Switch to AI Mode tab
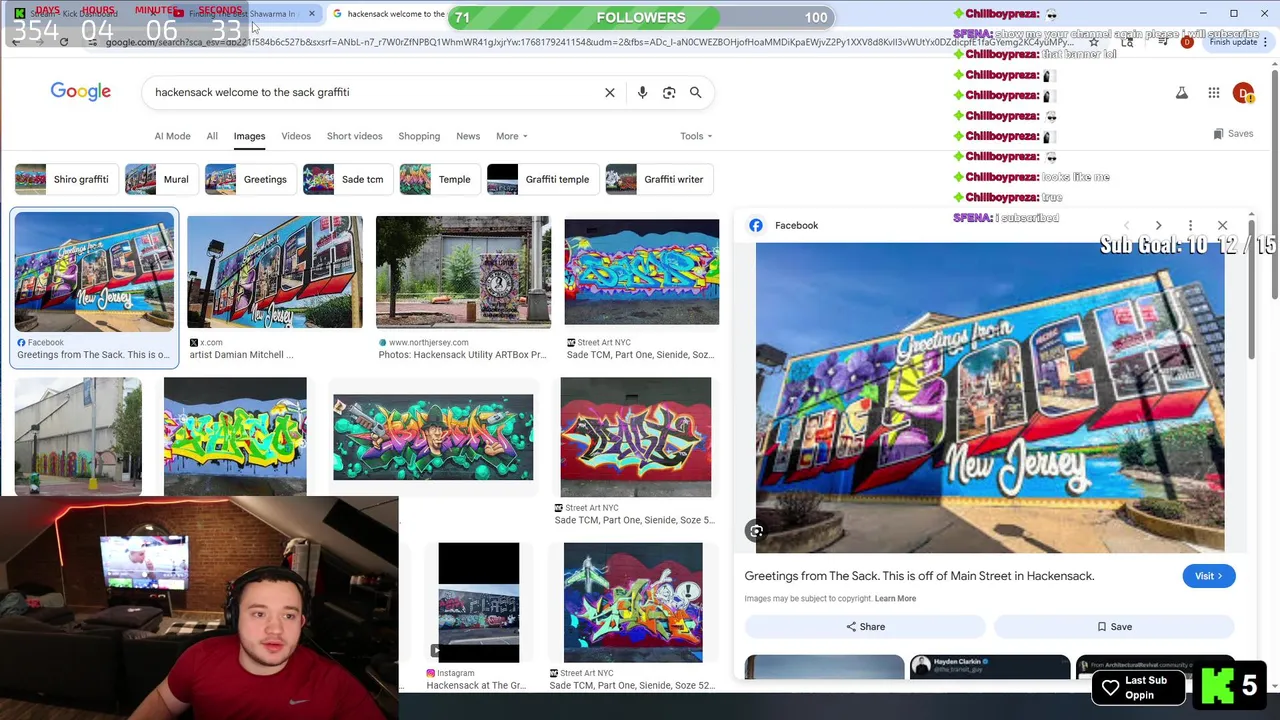 tap(172, 136)
